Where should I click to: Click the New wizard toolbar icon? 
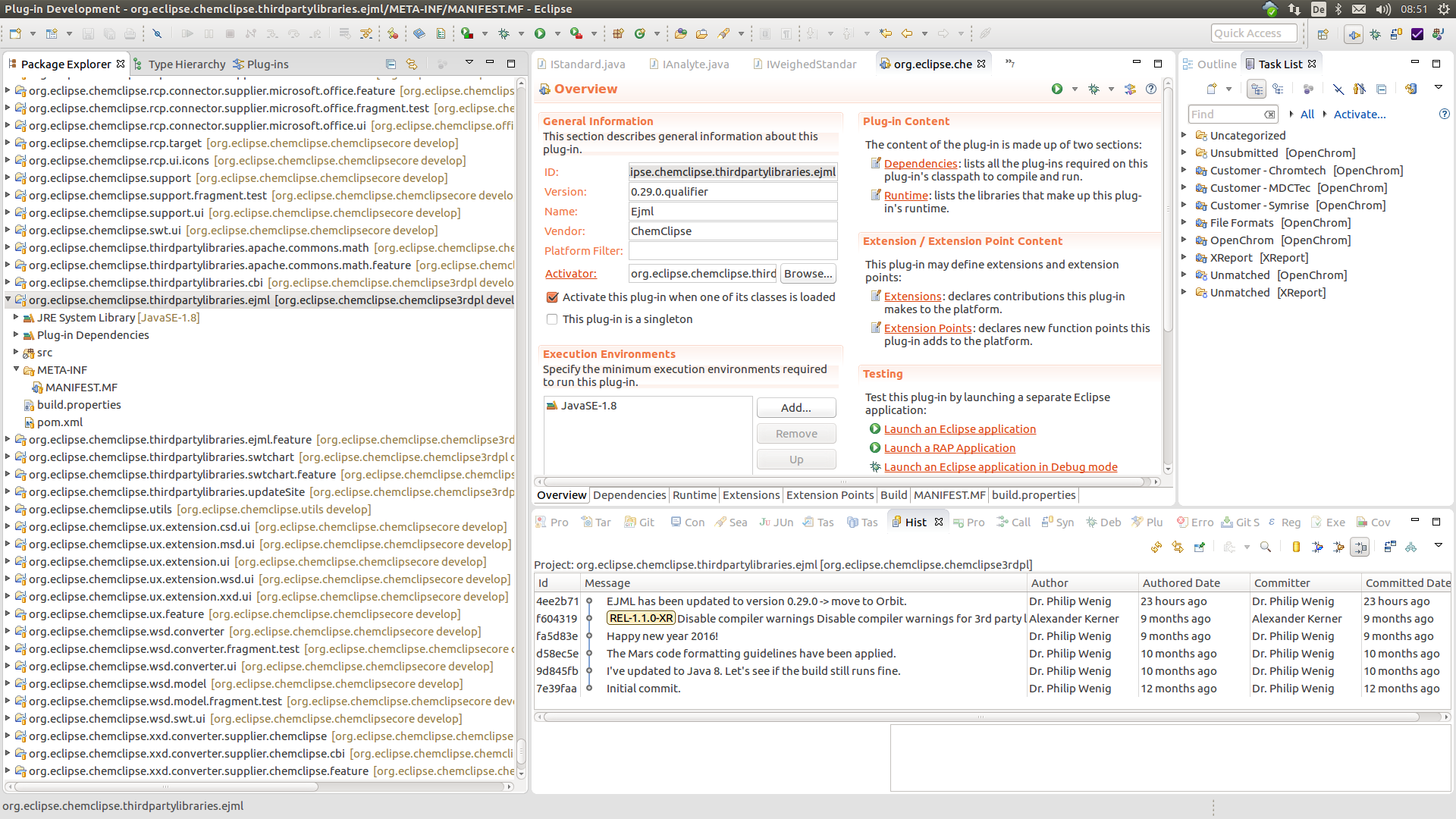click(x=16, y=33)
